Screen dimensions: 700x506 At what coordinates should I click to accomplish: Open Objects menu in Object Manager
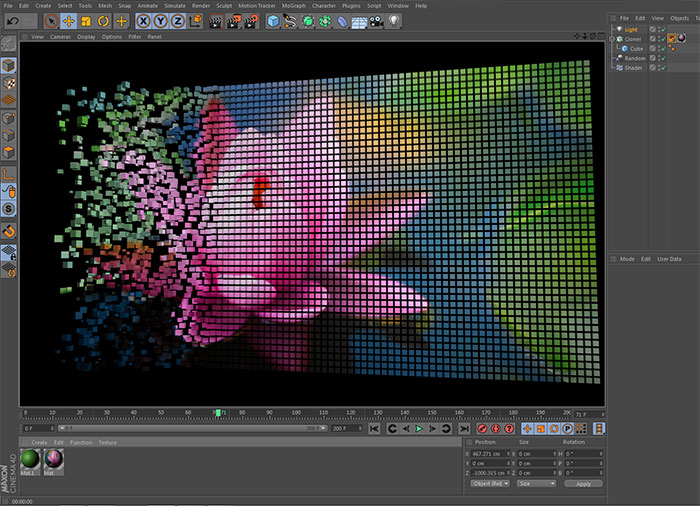pos(679,18)
